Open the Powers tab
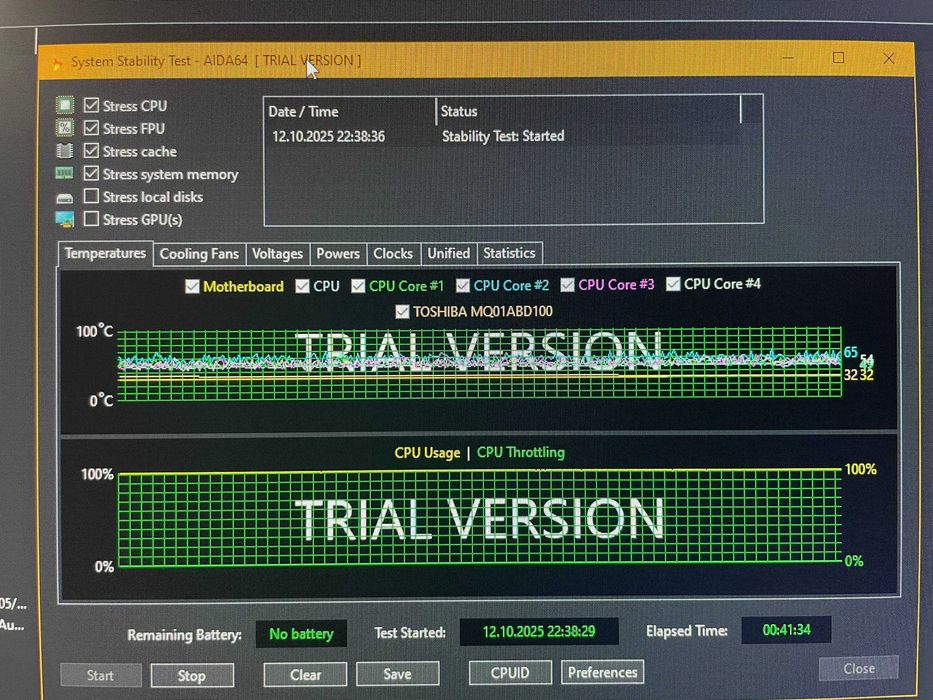Viewport: 933px width, 700px height. [338, 254]
